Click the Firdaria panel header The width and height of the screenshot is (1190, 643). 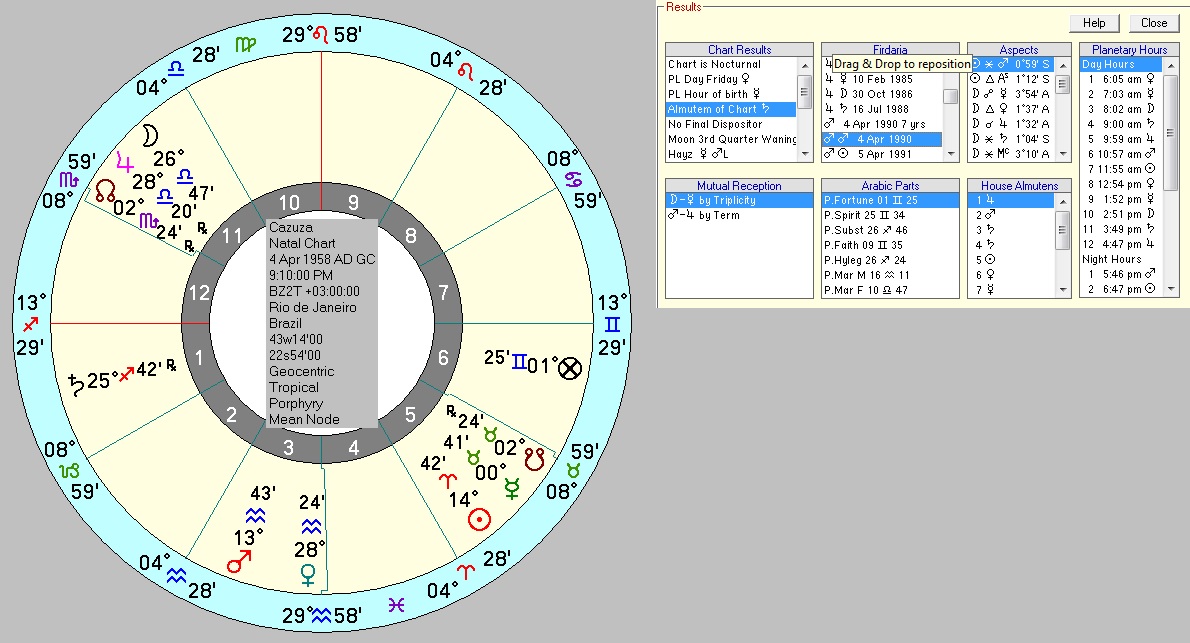[x=890, y=49]
